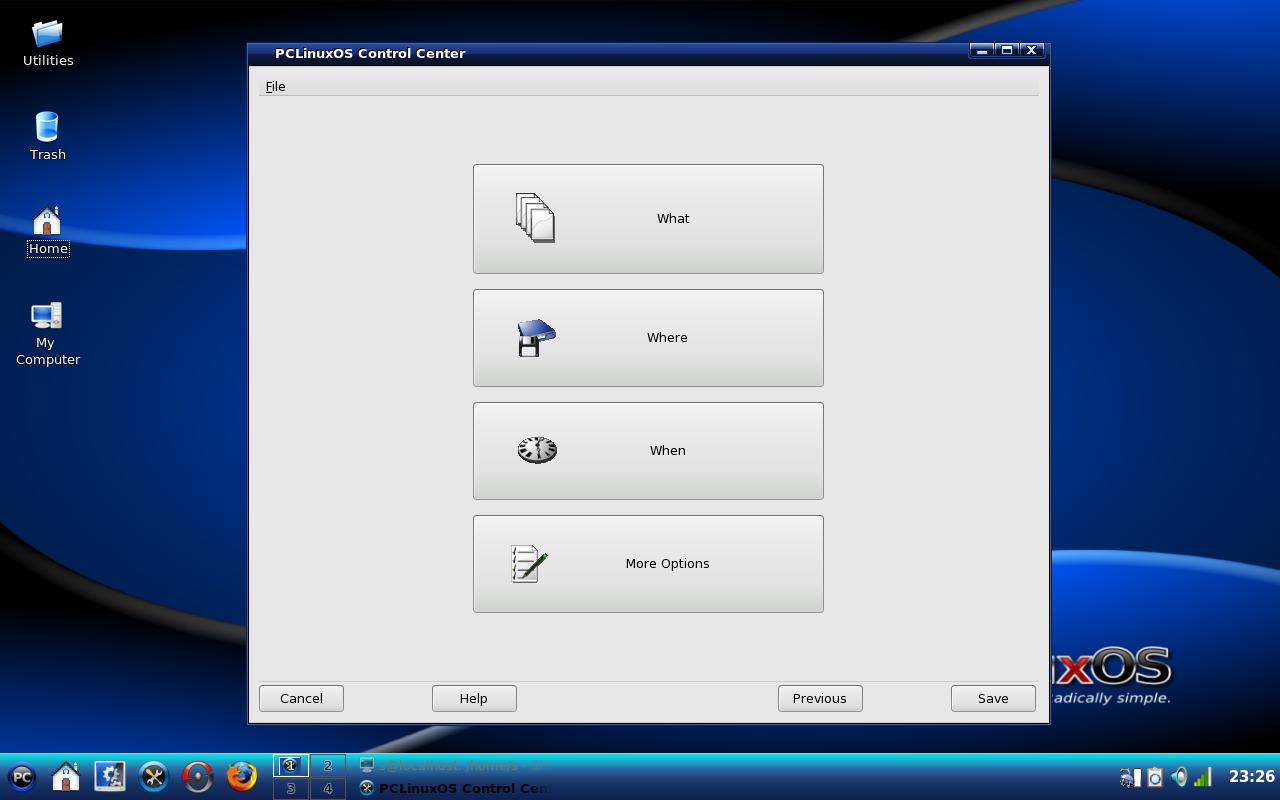The image size is (1280, 800).
Task: Launch Firefox from the panel
Action: pos(242,777)
